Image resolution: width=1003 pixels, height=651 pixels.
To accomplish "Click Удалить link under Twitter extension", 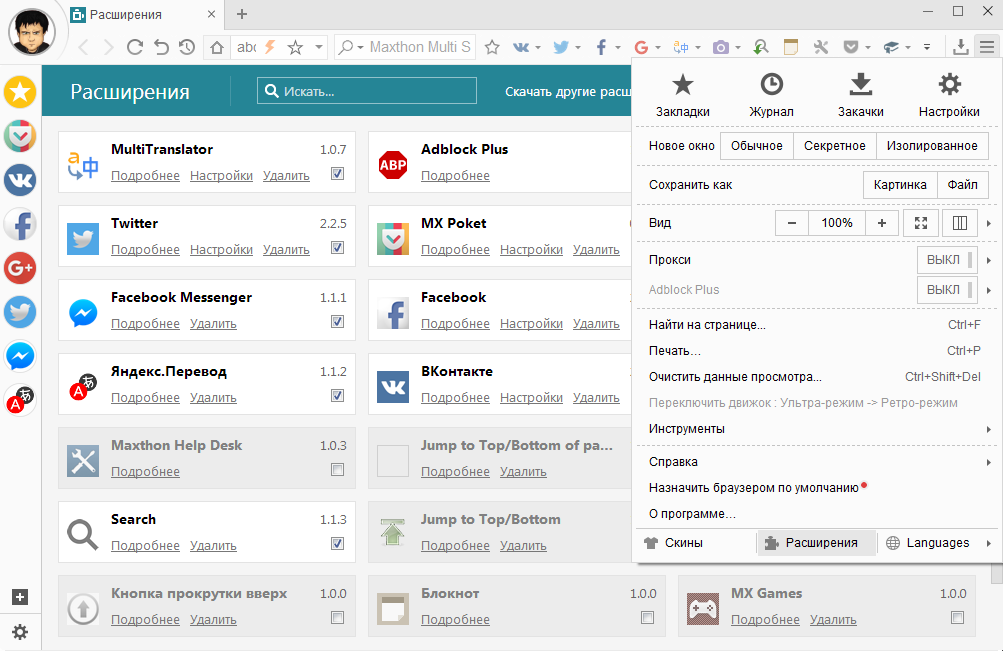I will coord(286,249).
